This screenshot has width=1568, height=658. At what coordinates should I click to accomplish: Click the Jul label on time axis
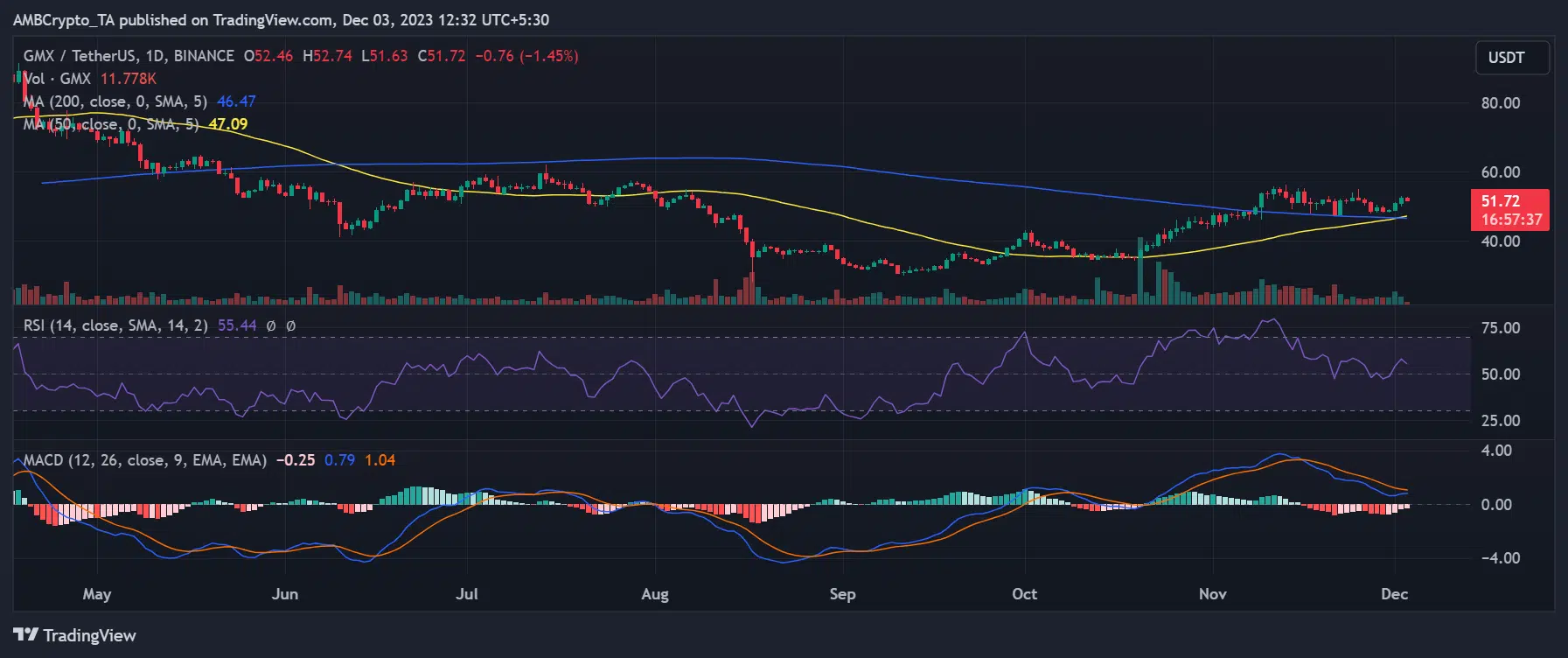click(467, 594)
